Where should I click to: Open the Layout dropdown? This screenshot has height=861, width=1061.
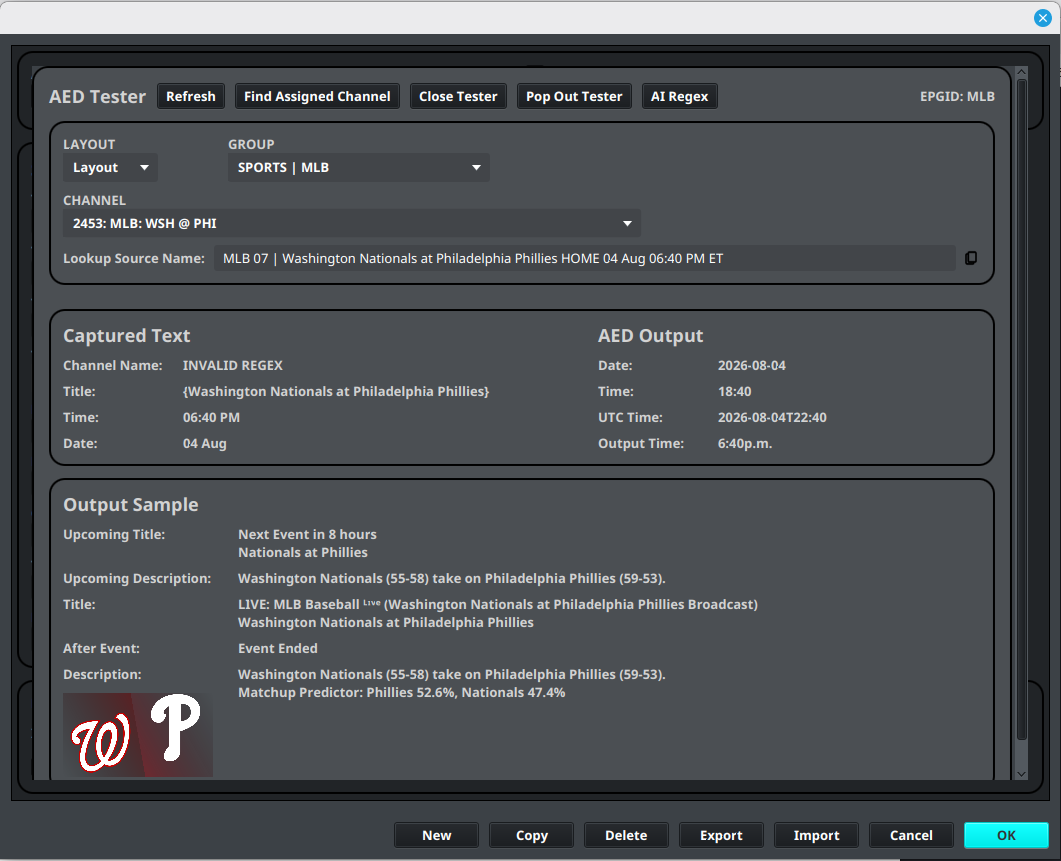point(110,167)
